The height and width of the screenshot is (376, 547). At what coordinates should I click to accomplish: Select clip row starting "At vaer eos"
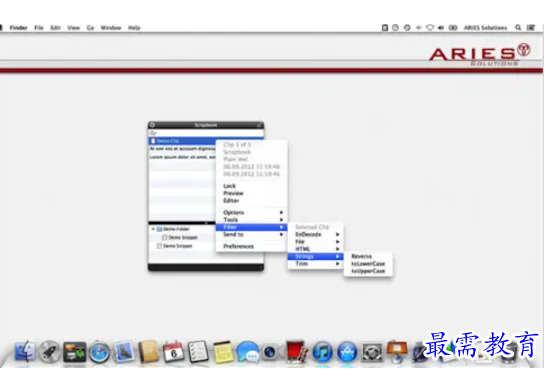coord(182,149)
